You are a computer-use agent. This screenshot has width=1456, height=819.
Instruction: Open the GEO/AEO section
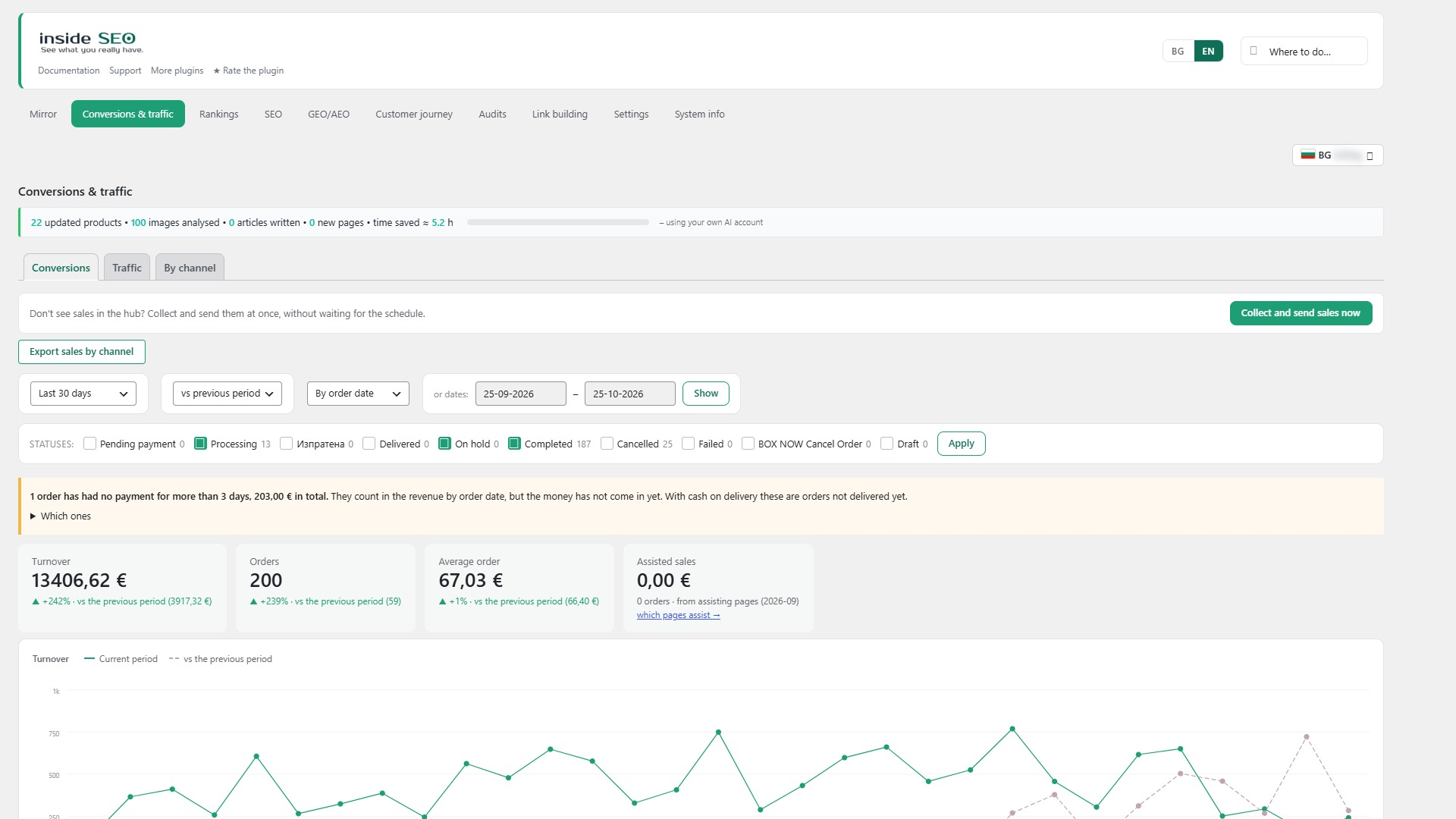(328, 115)
